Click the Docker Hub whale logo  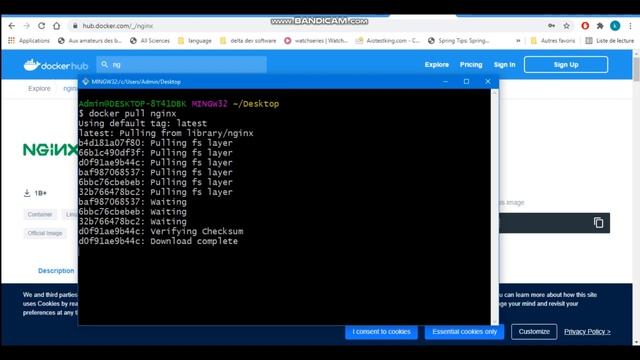(56, 64)
